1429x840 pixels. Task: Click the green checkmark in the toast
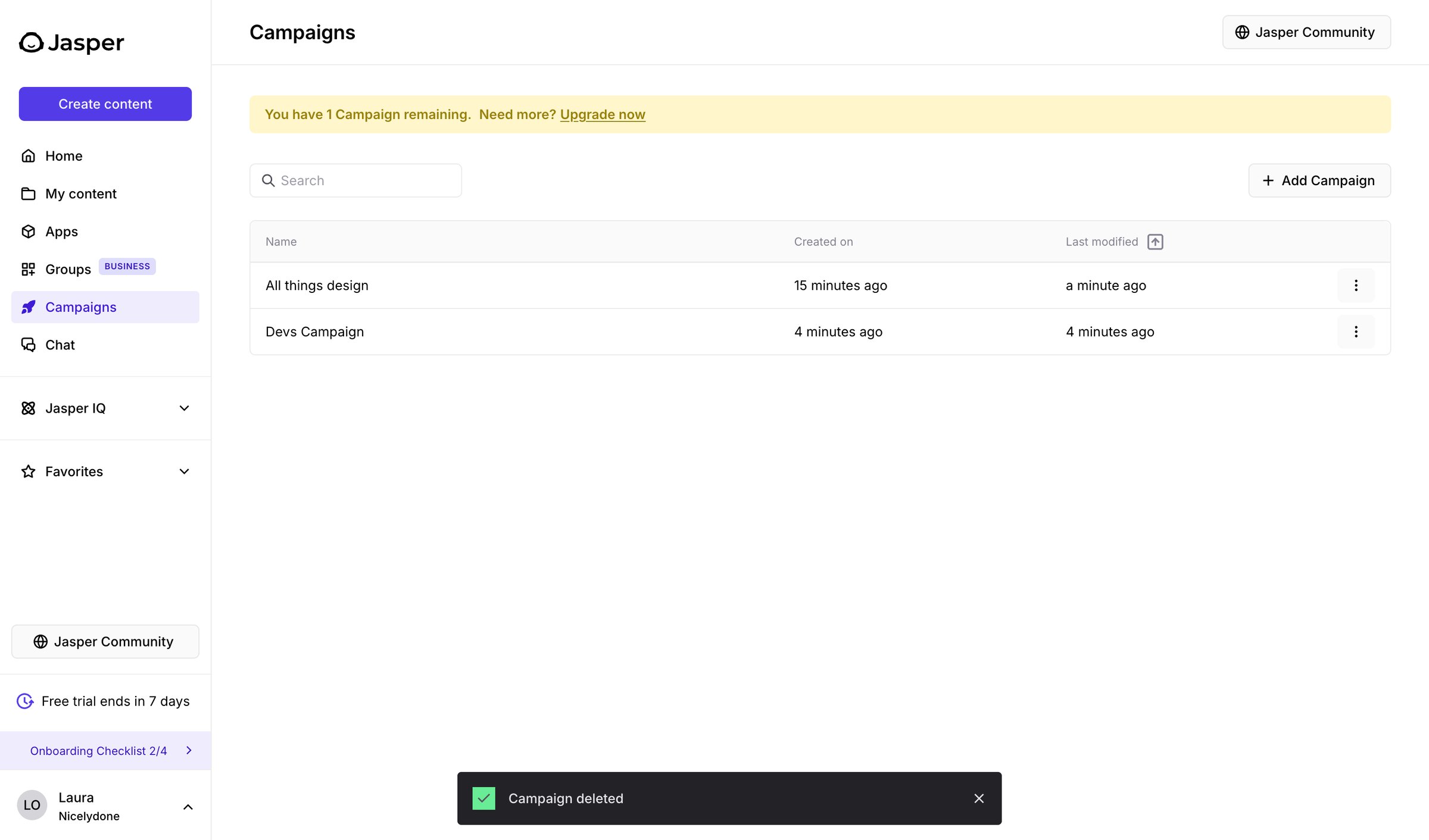tap(483, 798)
